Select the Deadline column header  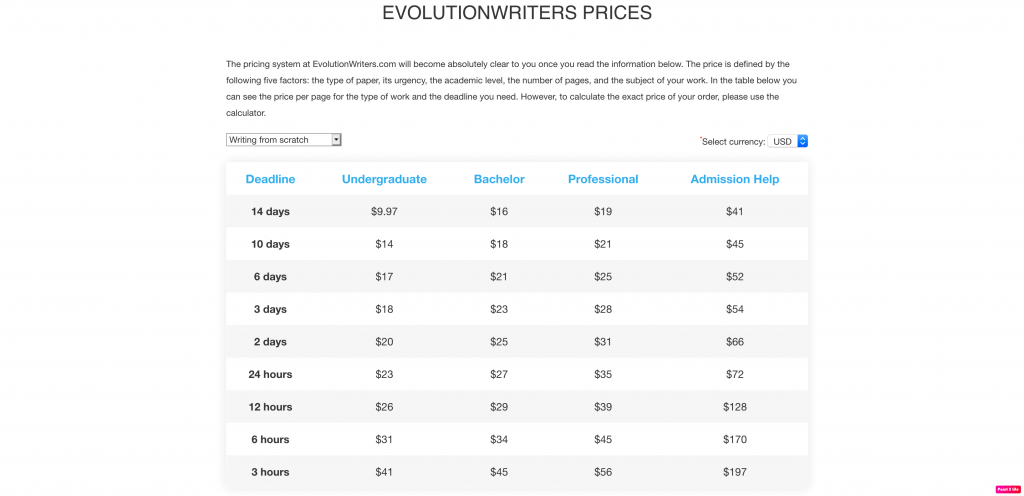(x=270, y=179)
